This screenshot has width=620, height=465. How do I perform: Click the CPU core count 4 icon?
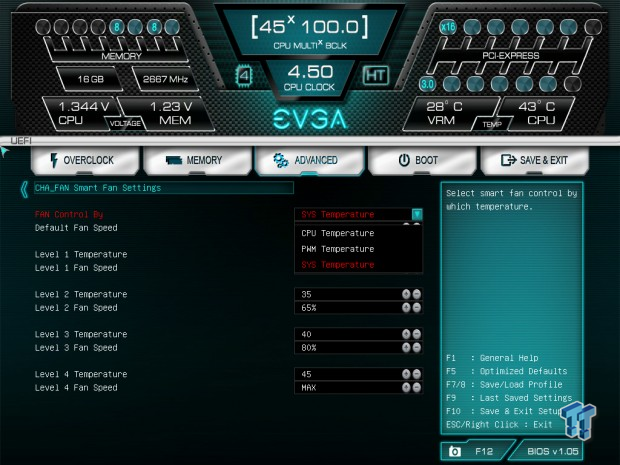click(x=244, y=76)
